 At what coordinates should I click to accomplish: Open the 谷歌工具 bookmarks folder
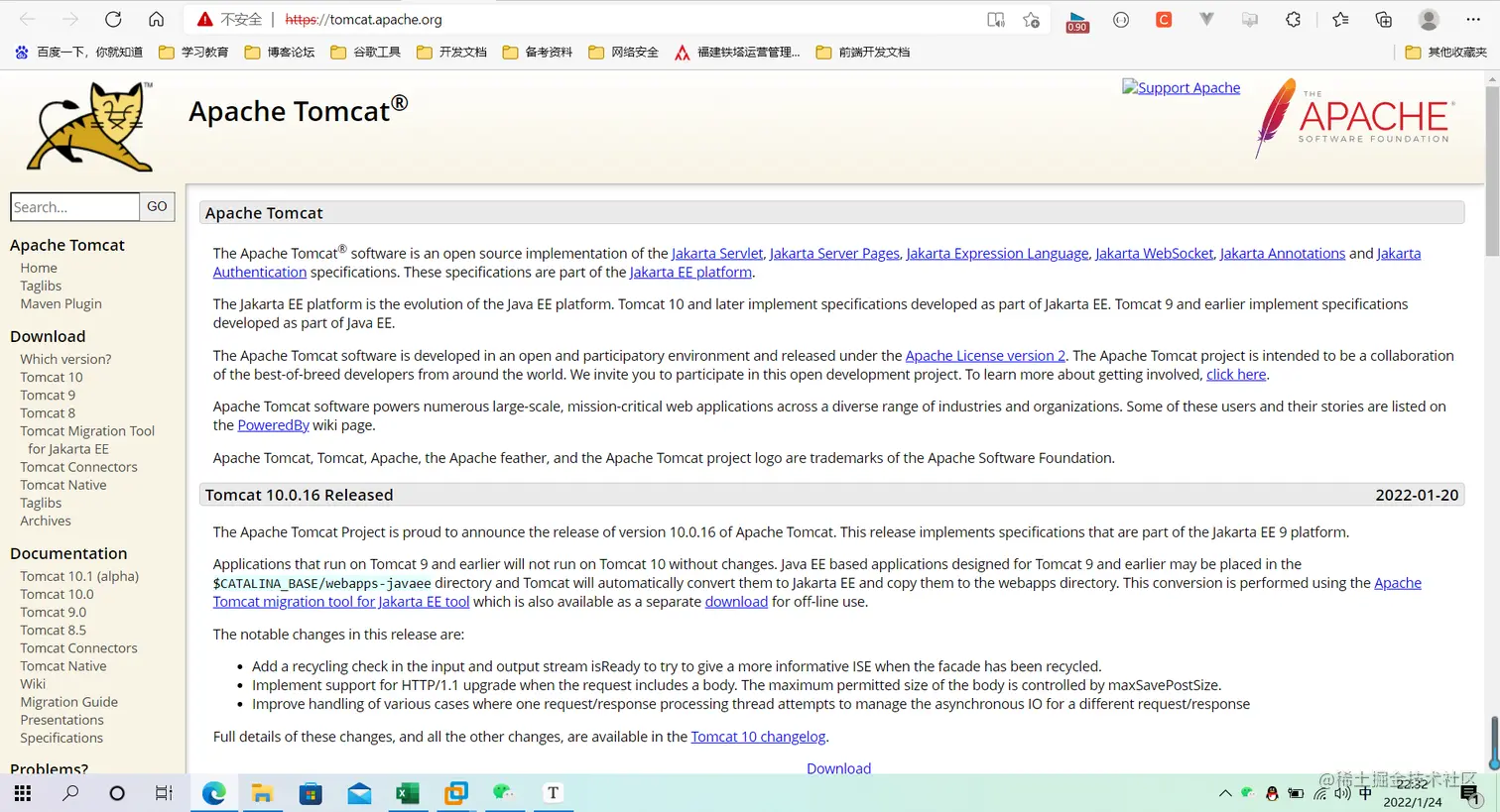click(366, 53)
